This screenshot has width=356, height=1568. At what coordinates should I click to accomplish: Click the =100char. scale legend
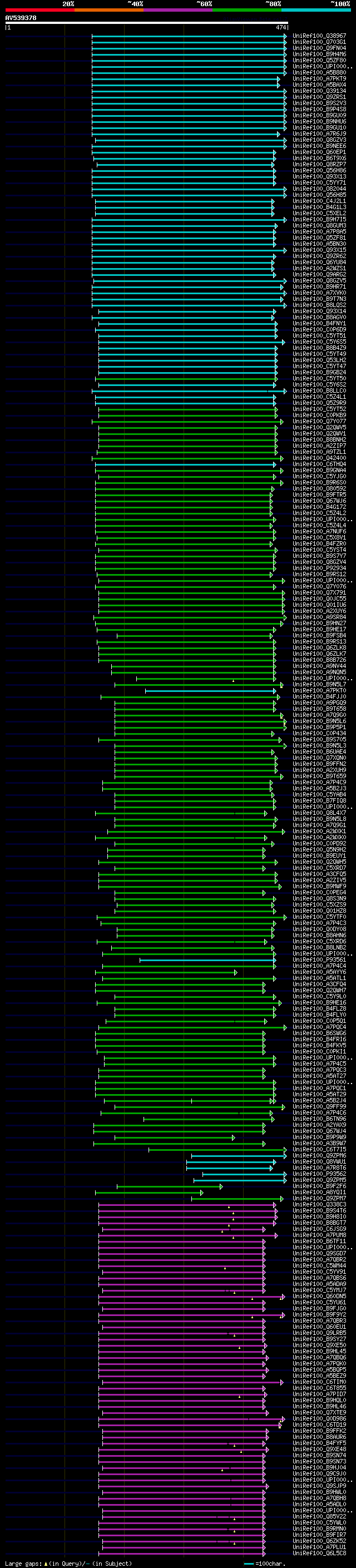point(265,1563)
